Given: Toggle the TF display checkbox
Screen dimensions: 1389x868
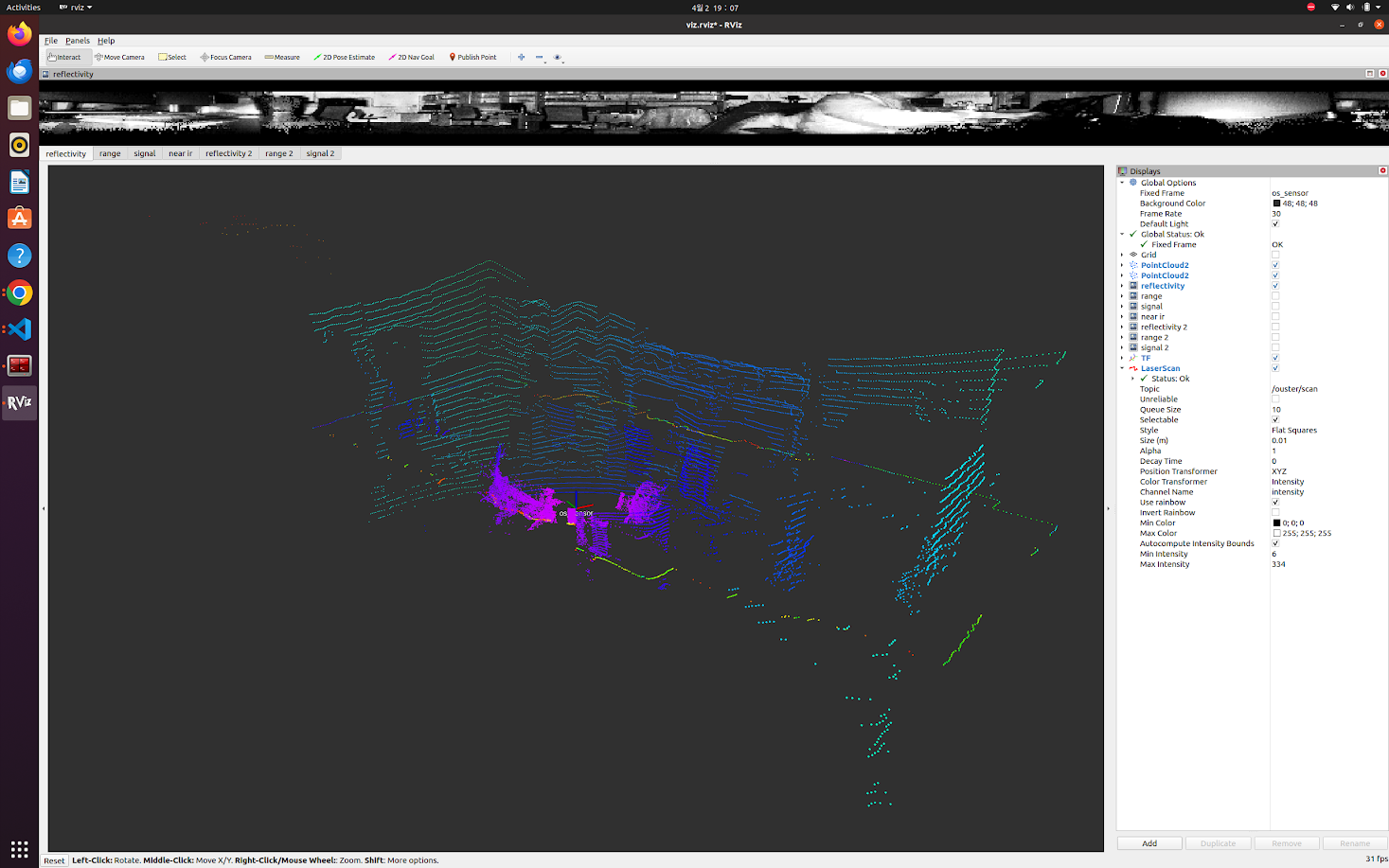Looking at the screenshot, I should coord(1275,358).
